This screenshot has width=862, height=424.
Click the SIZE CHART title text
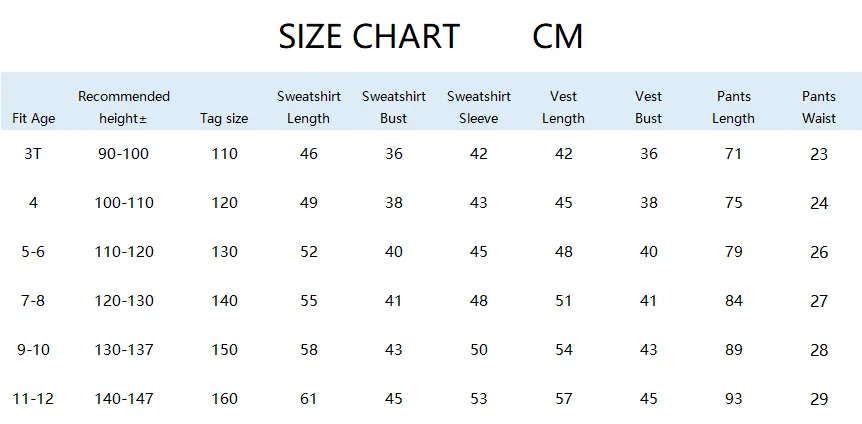point(369,37)
